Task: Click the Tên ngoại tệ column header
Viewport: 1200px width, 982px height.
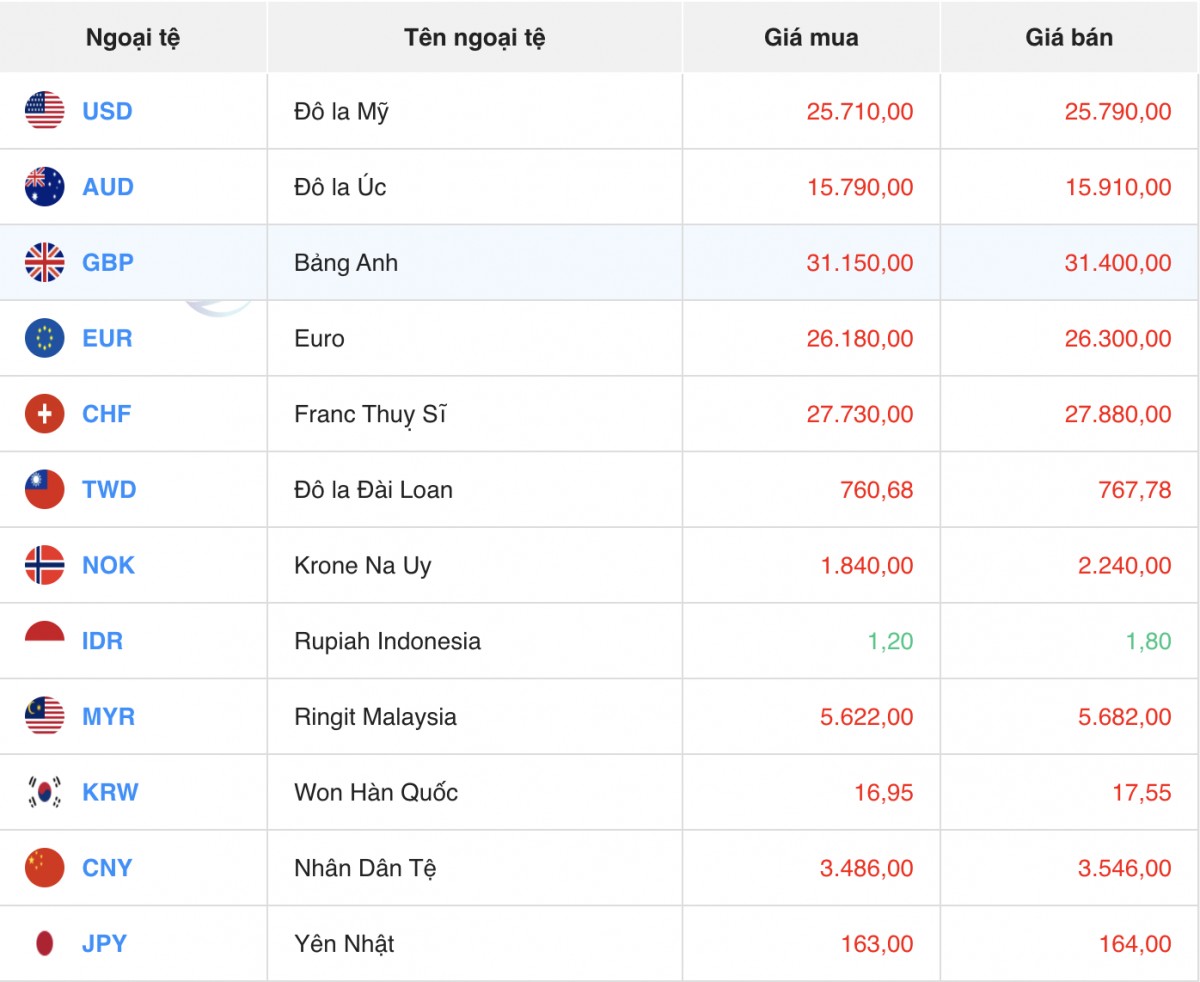Action: click(x=474, y=38)
